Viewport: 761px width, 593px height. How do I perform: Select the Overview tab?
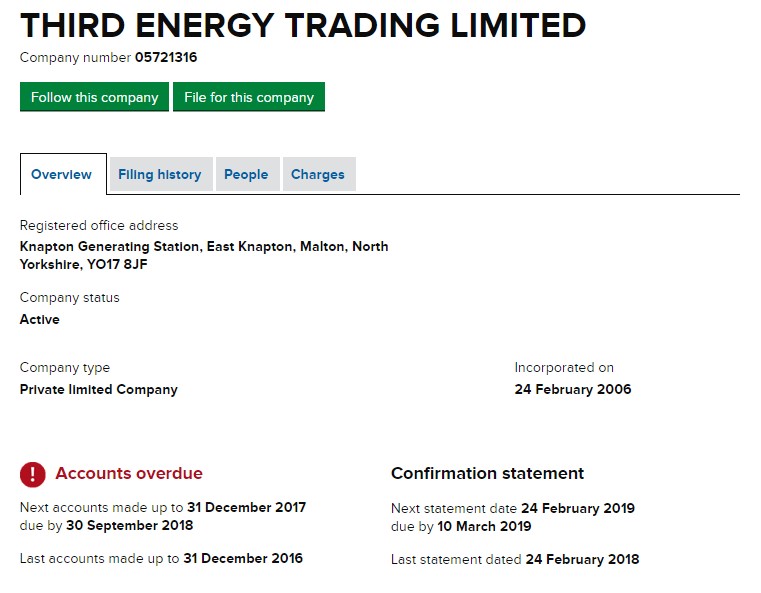(62, 174)
